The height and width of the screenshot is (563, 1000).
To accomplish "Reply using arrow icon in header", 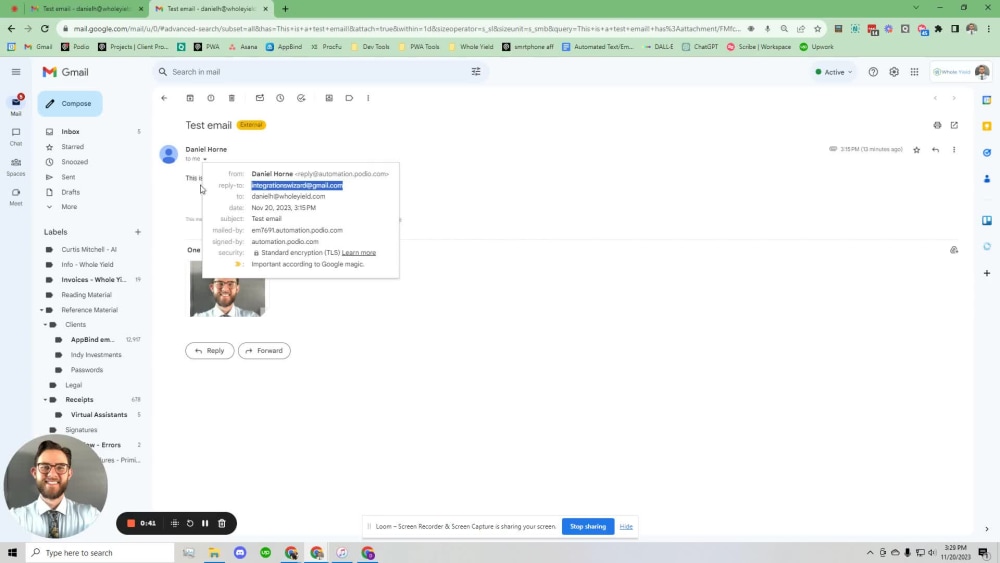I will tap(936, 150).
